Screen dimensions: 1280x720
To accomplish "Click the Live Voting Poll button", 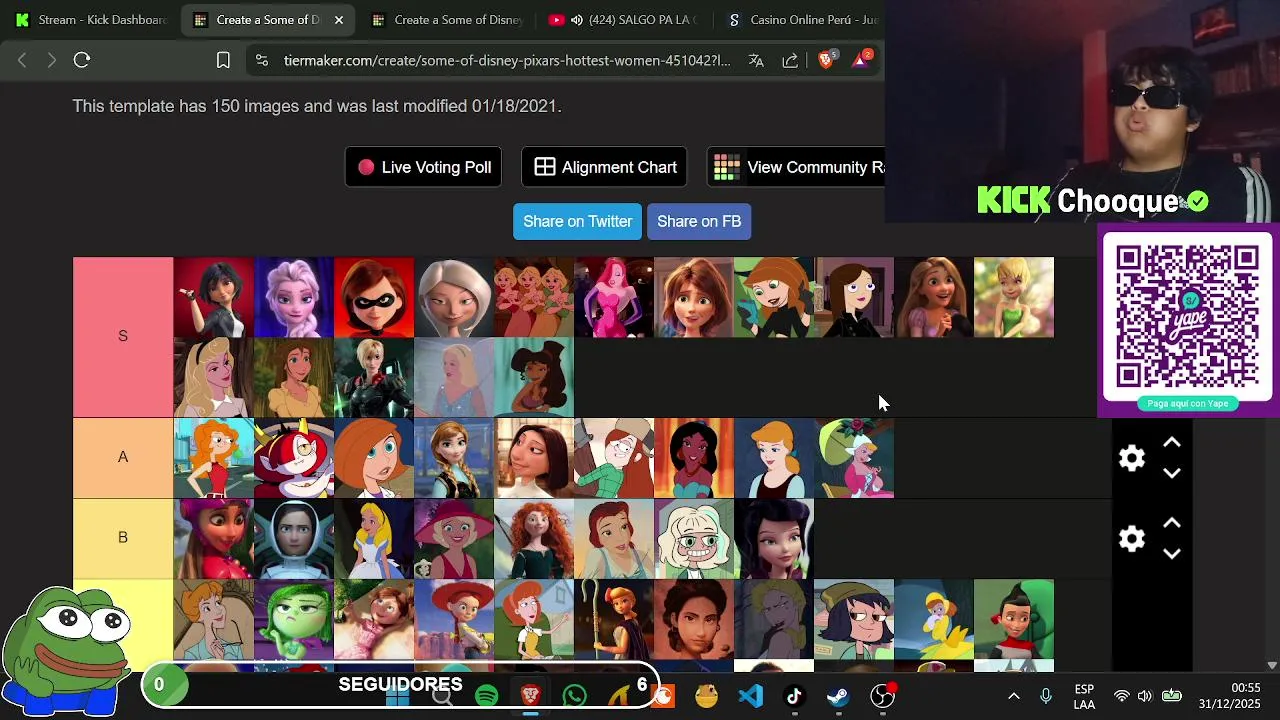I will click(x=423, y=167).
